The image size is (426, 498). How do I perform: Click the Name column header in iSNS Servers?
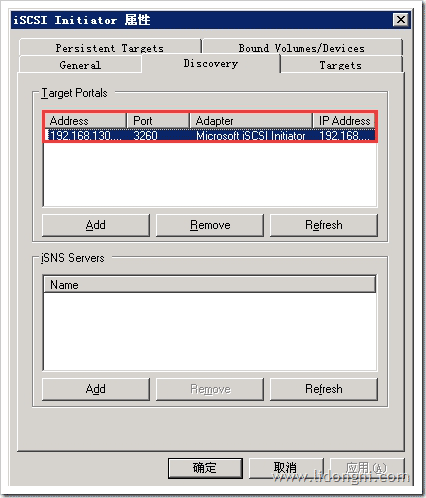(x=210, y=285)
